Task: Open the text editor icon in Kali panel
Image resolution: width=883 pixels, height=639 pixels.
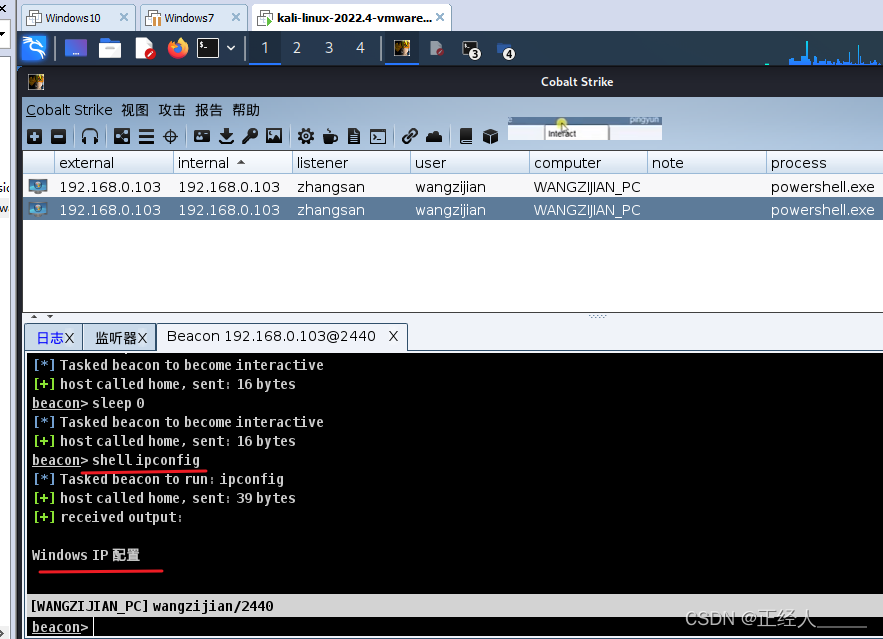Action: [x=145, y=48]
